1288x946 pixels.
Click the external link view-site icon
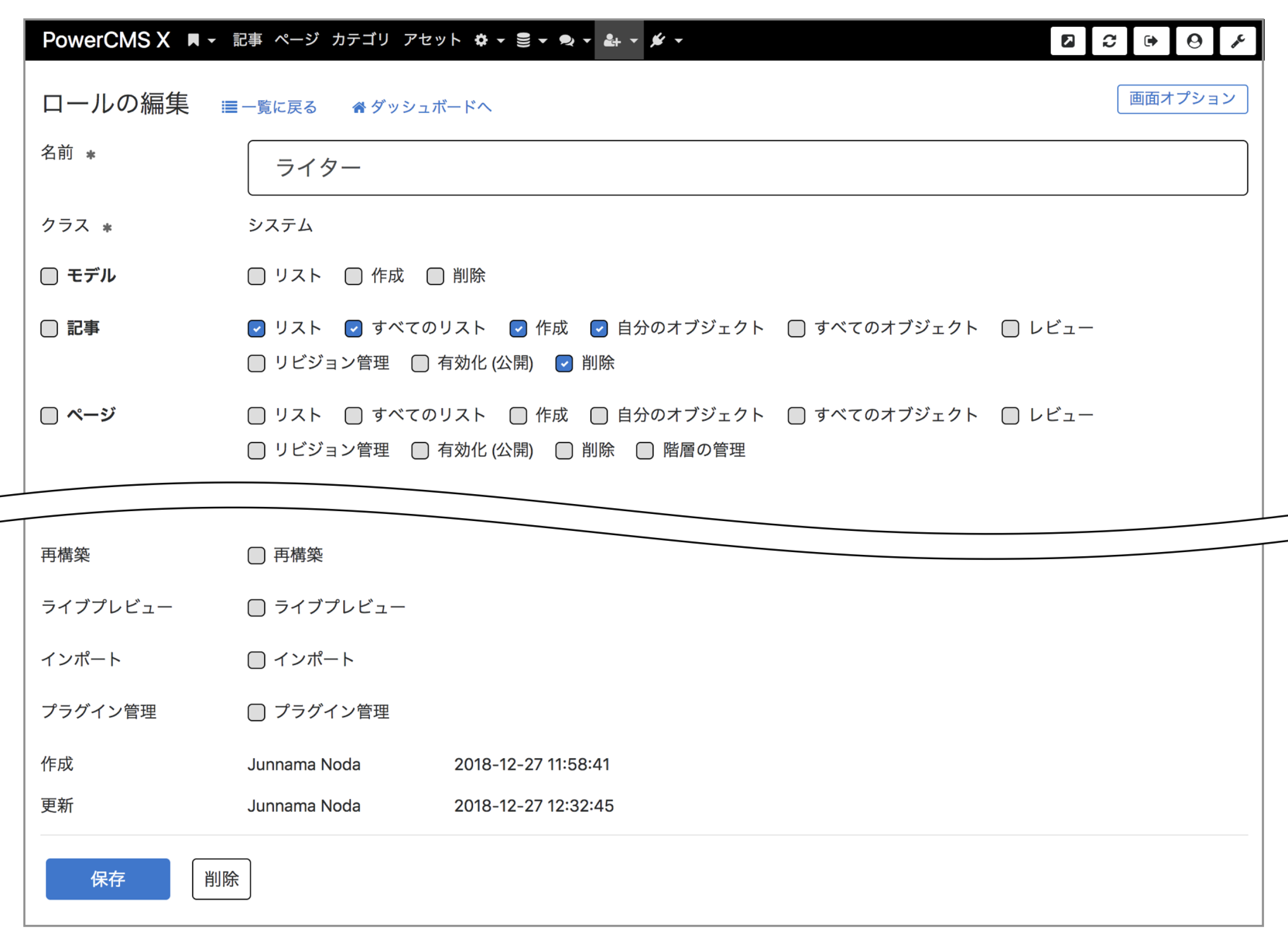(1068, 40)
